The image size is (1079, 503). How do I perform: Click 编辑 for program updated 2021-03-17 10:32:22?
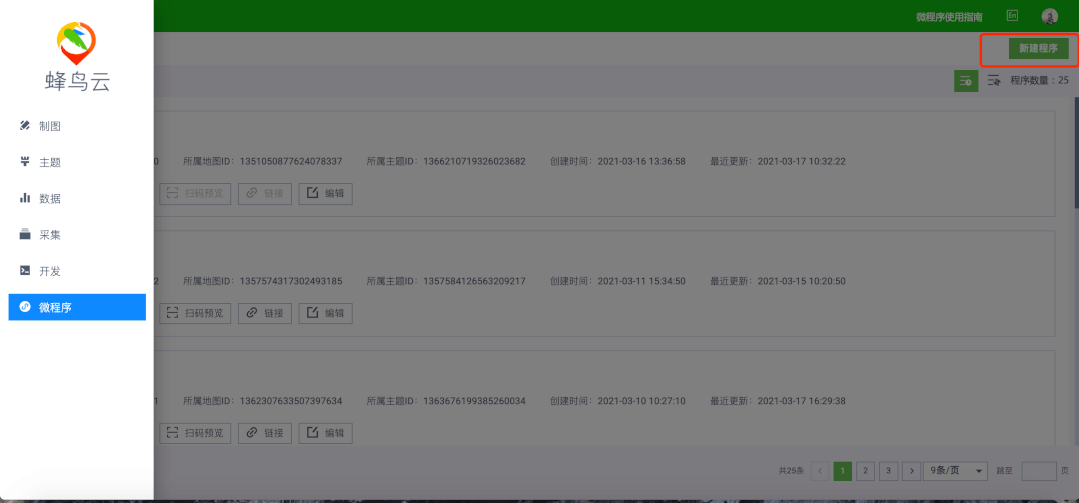pos(325,193)
